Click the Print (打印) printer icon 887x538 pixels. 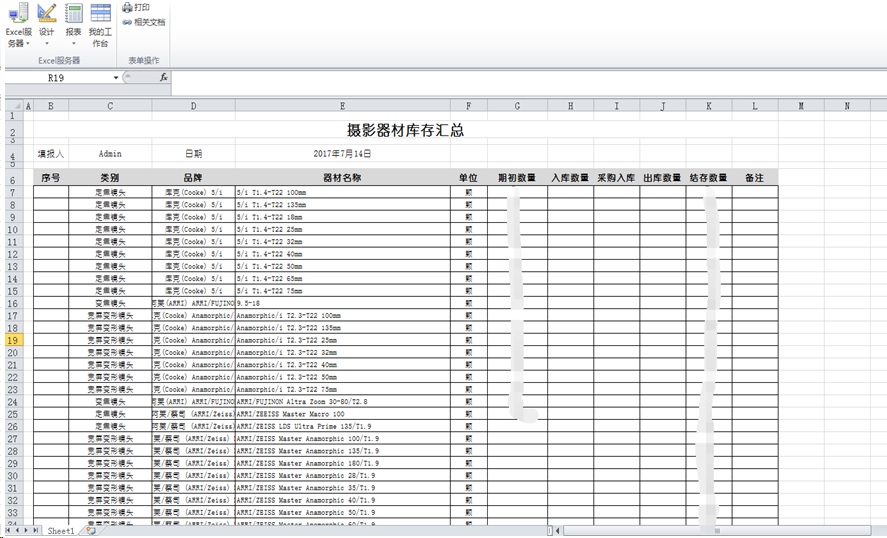[x=127, y=7]
